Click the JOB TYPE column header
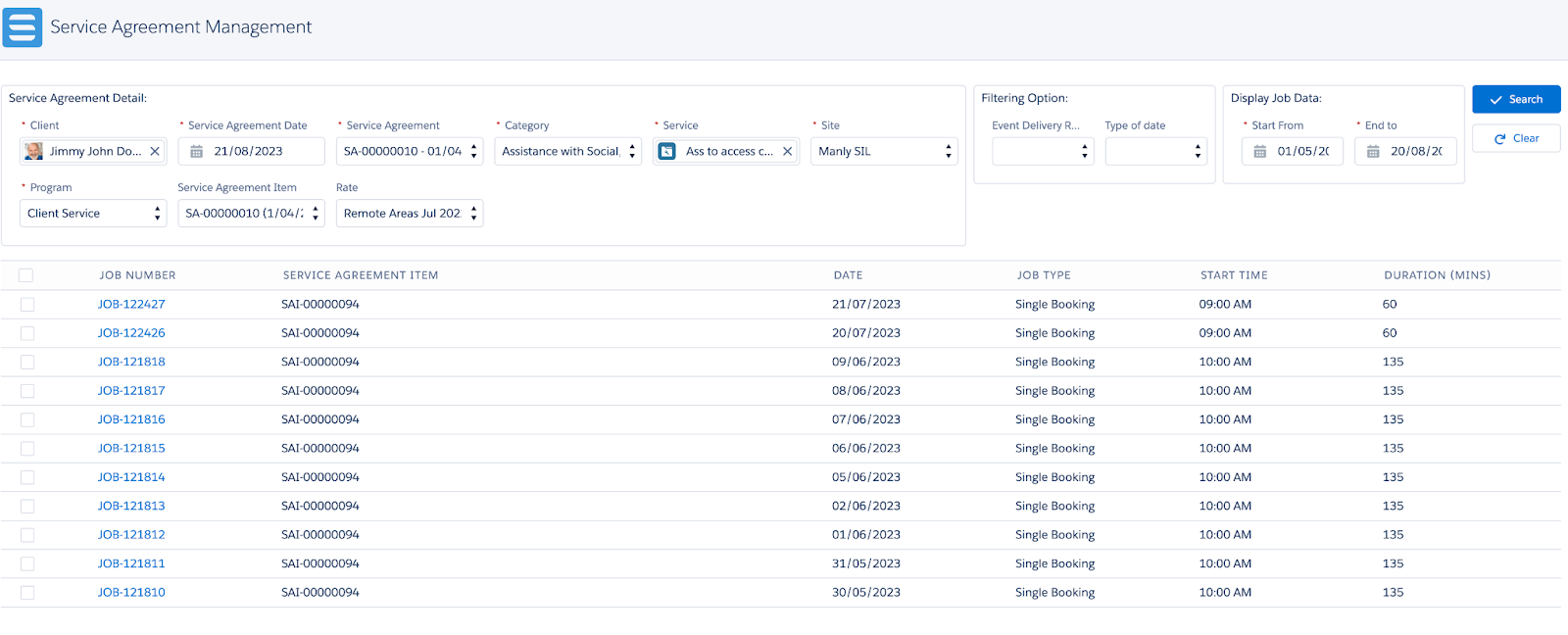Image resolution: width=1568 pixels, height=635 pixels. pos(1044,275)
